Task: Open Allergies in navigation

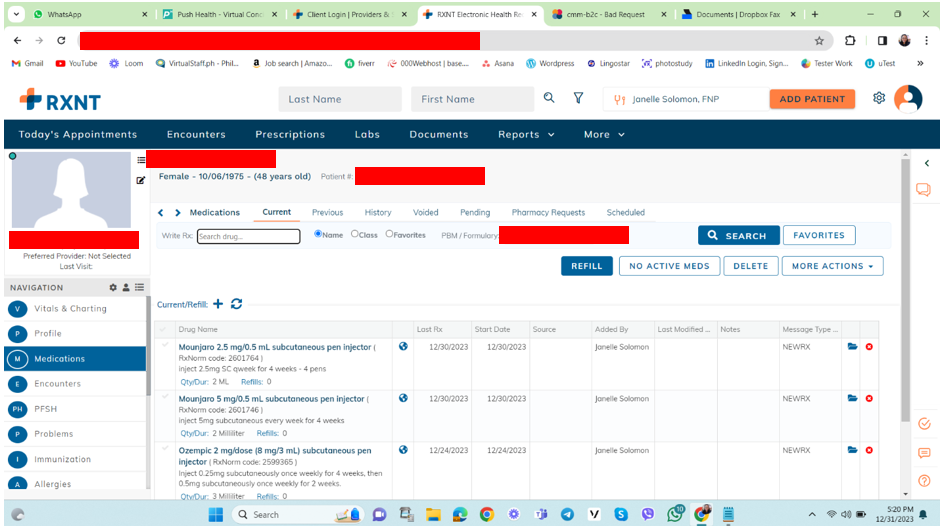Action: click(75, 484)
